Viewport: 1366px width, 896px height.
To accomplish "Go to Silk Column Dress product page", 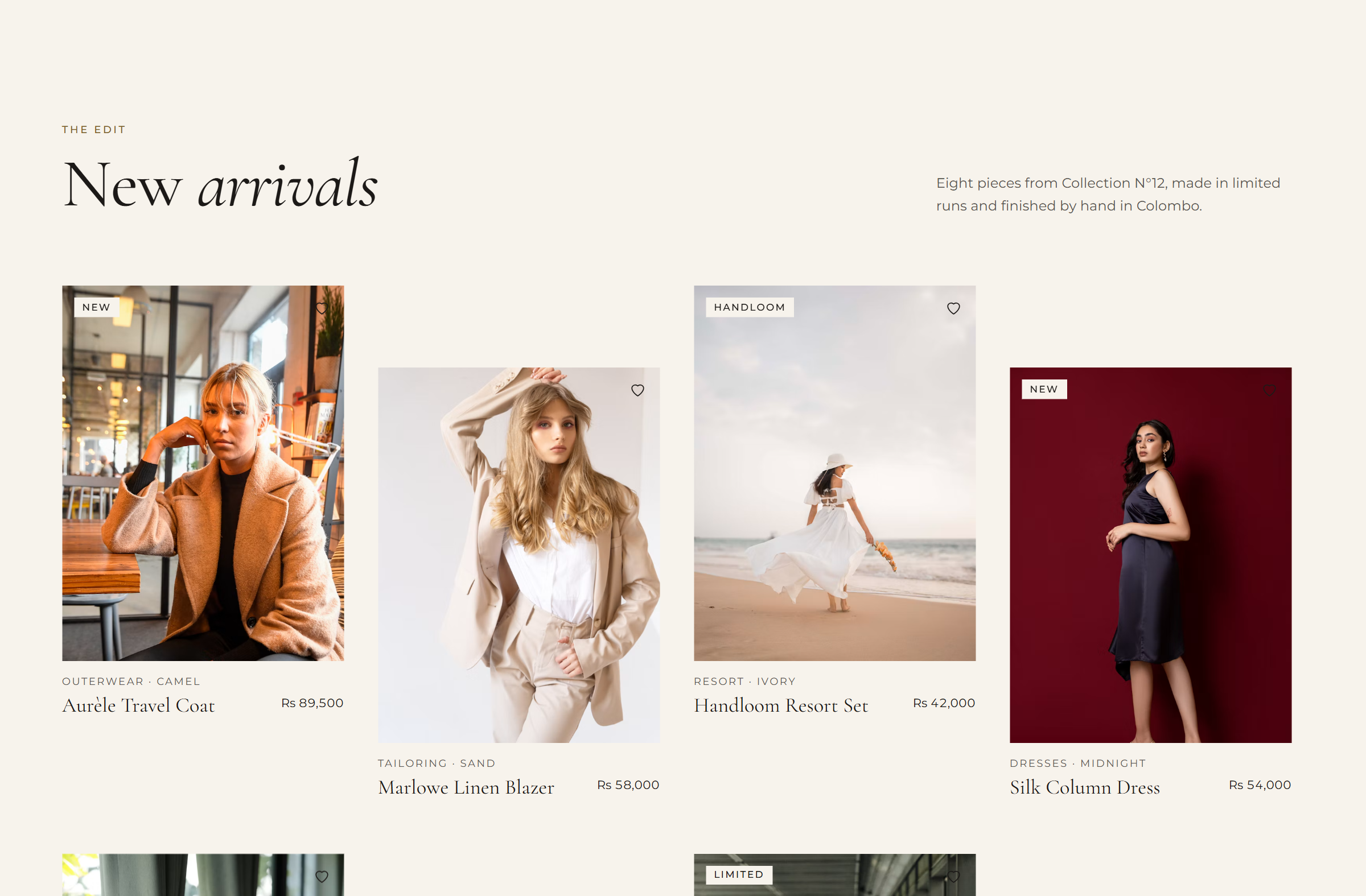I will click(x=1085, y=787).
